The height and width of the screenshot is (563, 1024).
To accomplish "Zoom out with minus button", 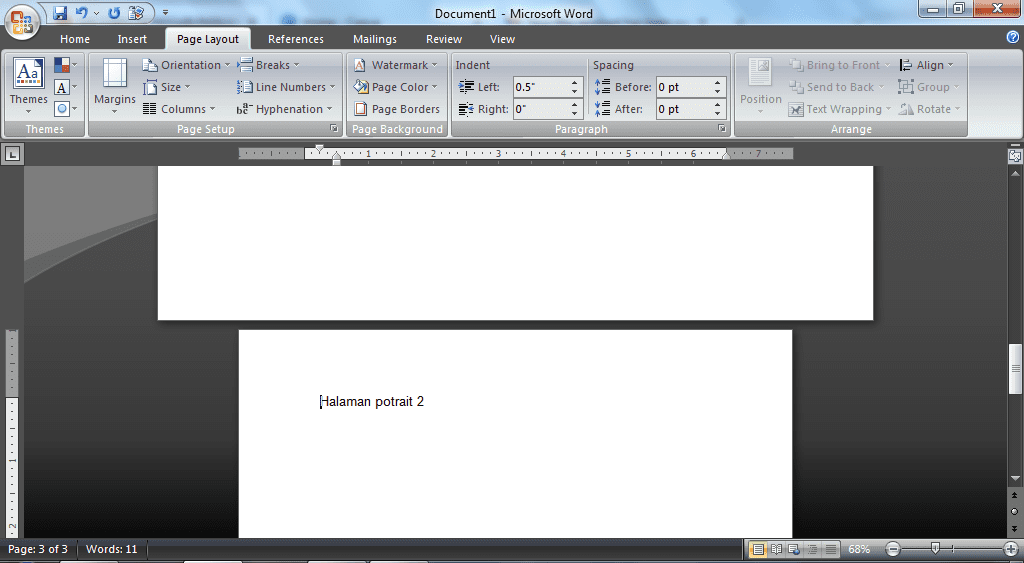I will pyautogui.click(x=893, y=549).
